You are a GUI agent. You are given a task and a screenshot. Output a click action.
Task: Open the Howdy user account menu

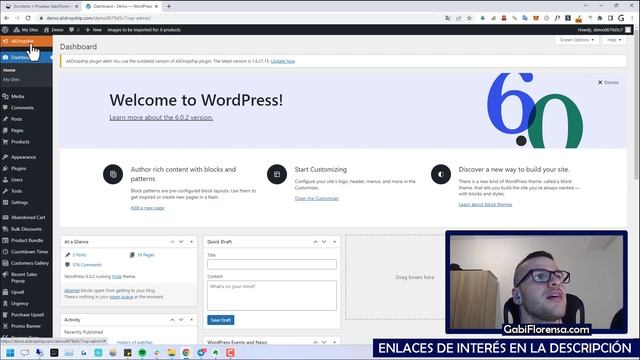pyautogui.click(x=604, y=30)
